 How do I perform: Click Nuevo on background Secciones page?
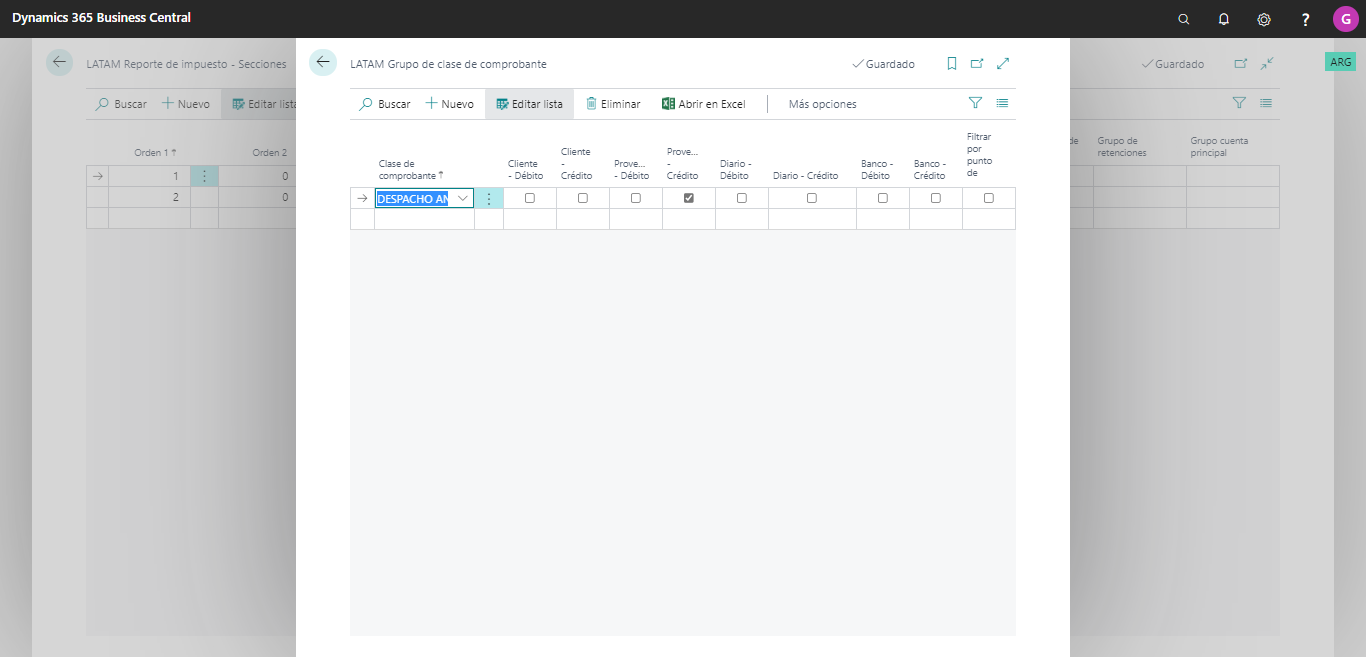coord(186,104)
